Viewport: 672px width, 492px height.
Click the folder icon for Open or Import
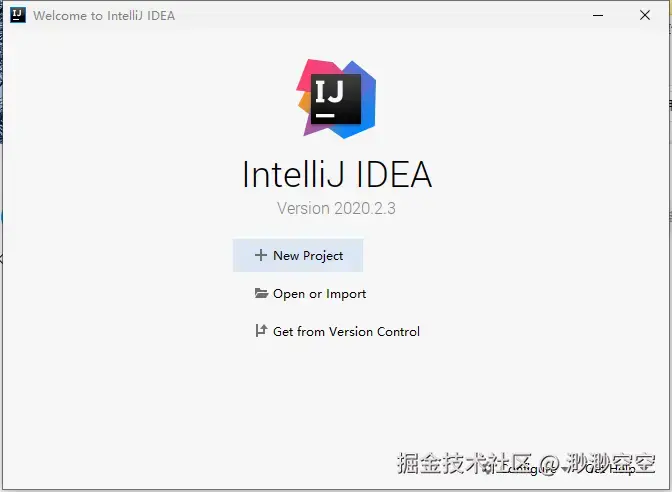point(261,293)
